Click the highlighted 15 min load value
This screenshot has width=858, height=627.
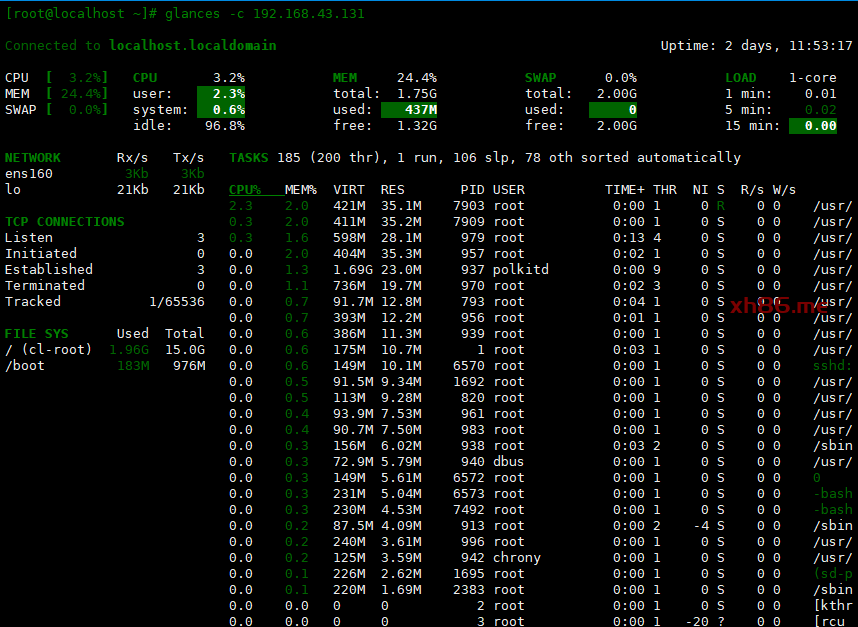(x=812, y=125)
